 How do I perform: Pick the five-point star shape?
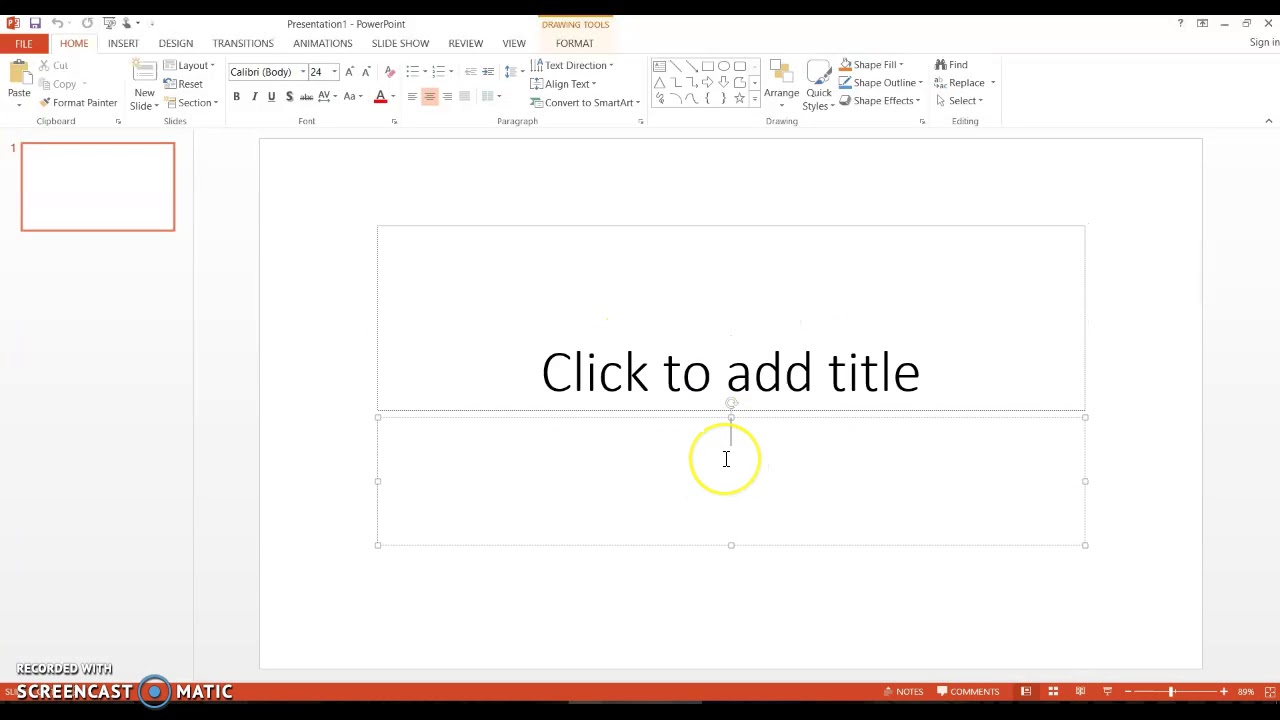pos(739,98)
